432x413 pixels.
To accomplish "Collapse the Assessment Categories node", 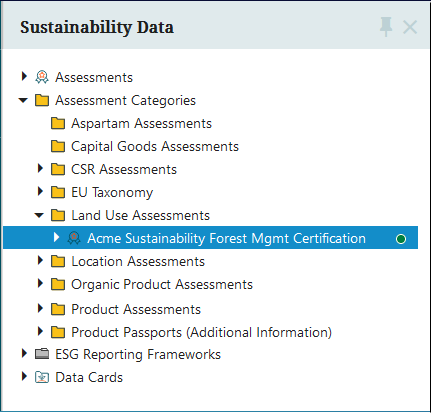I will (23, 100).
